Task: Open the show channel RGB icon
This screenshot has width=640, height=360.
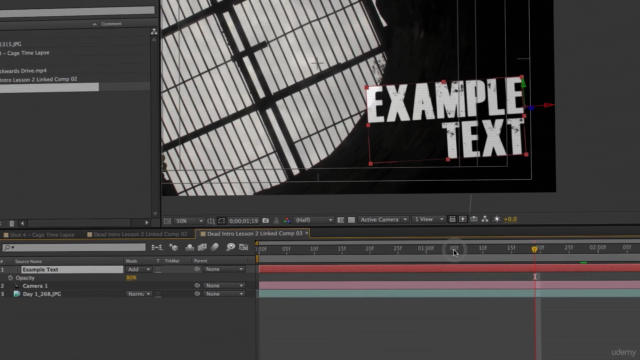Action: (287, 220)
